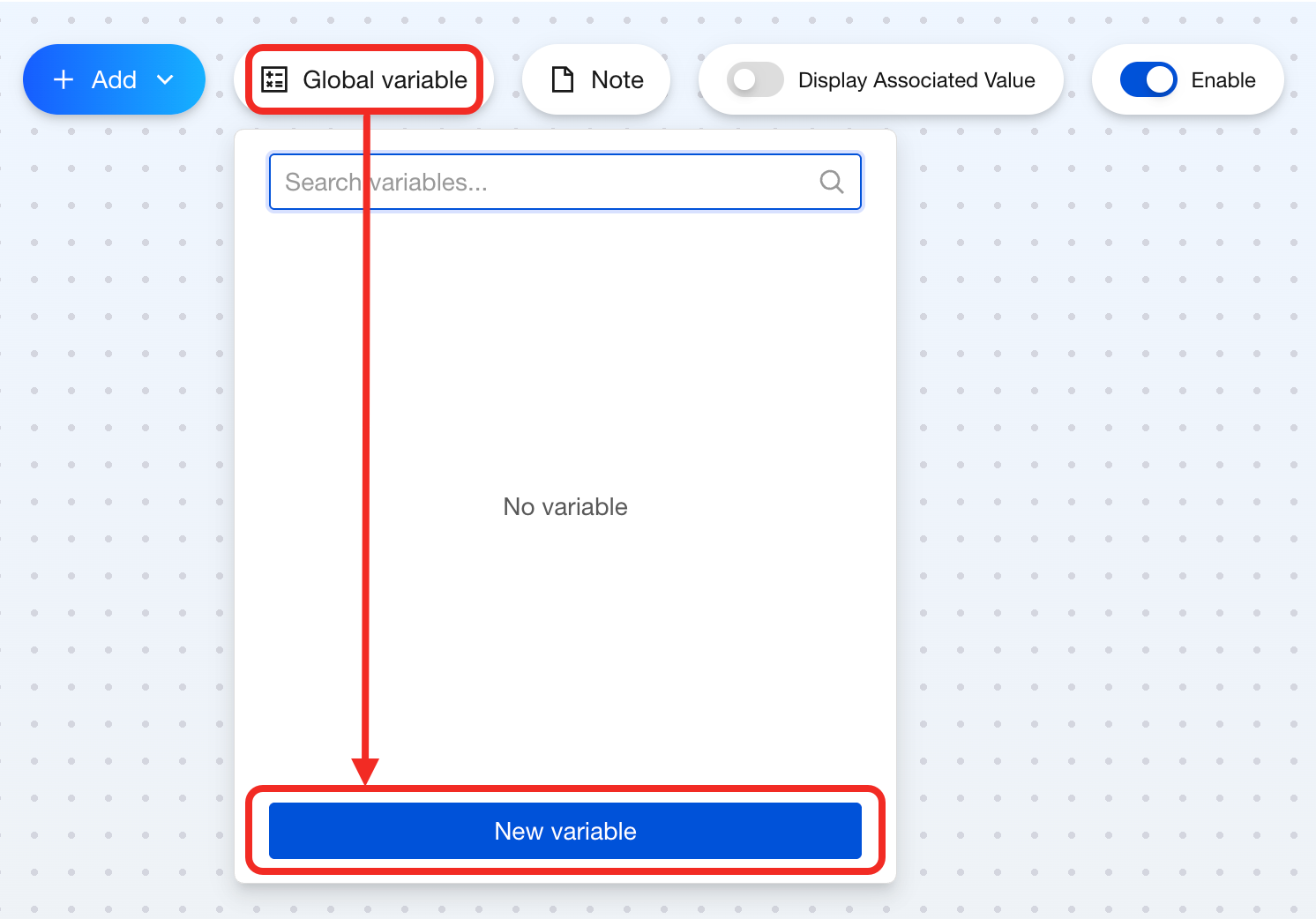This screenshot has width=1316, height=919.
Task: Click blank panel space above "No variable"
Action: tap(565, 353)
